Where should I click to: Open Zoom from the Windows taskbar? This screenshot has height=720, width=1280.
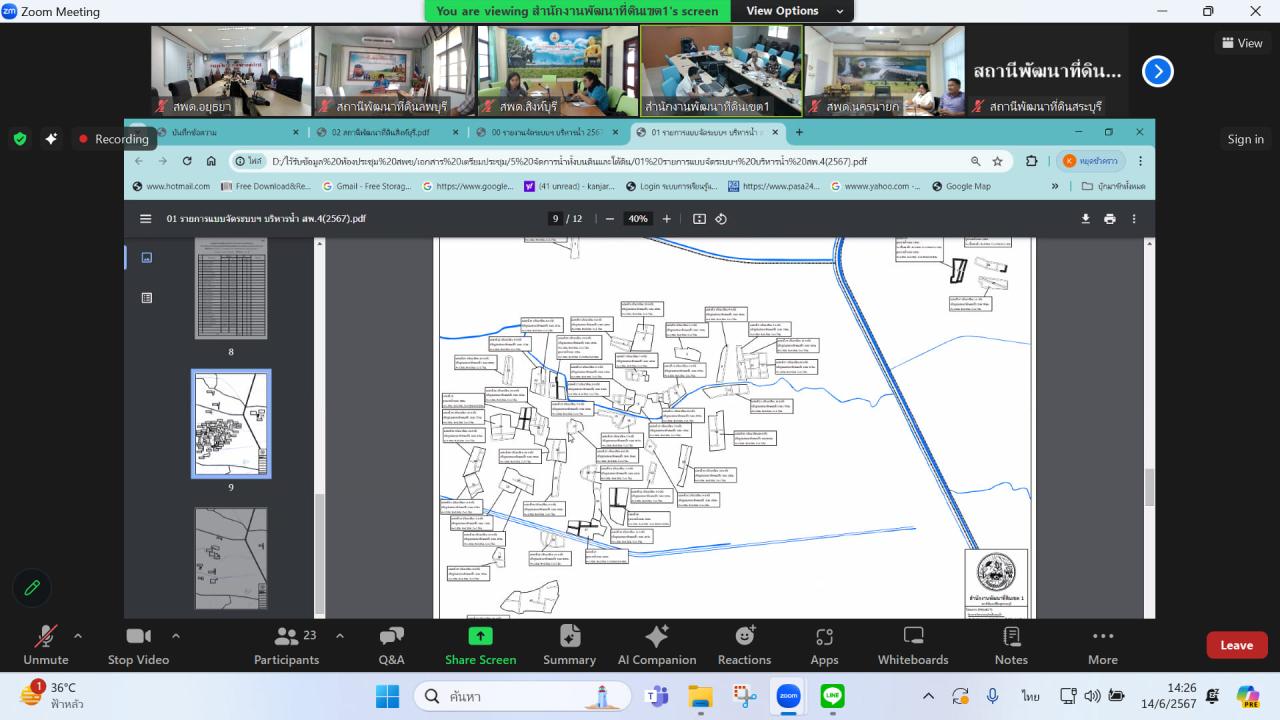pyautogui.click(x=788, y=696)
